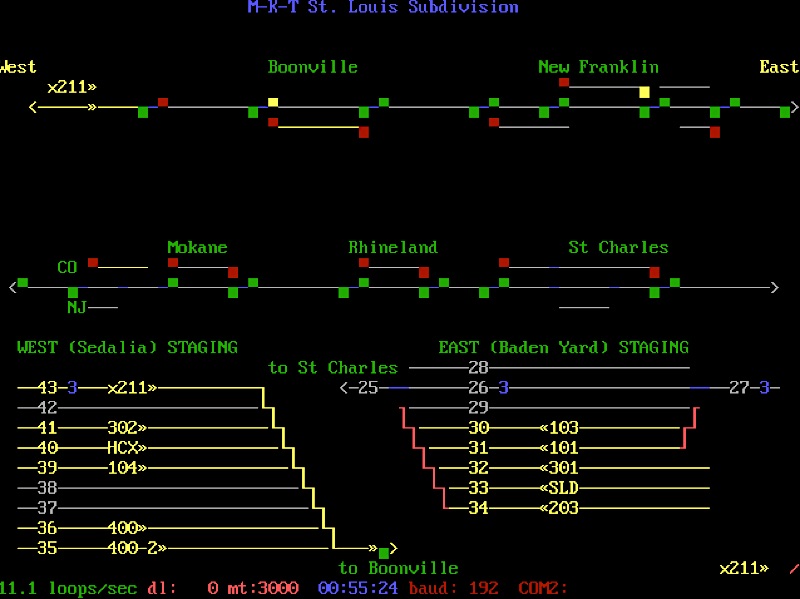The width and height of the screenshot is (800, 599).
Task: Click staging track number 42
Action: pyautogui.click(x=47, y=408)
